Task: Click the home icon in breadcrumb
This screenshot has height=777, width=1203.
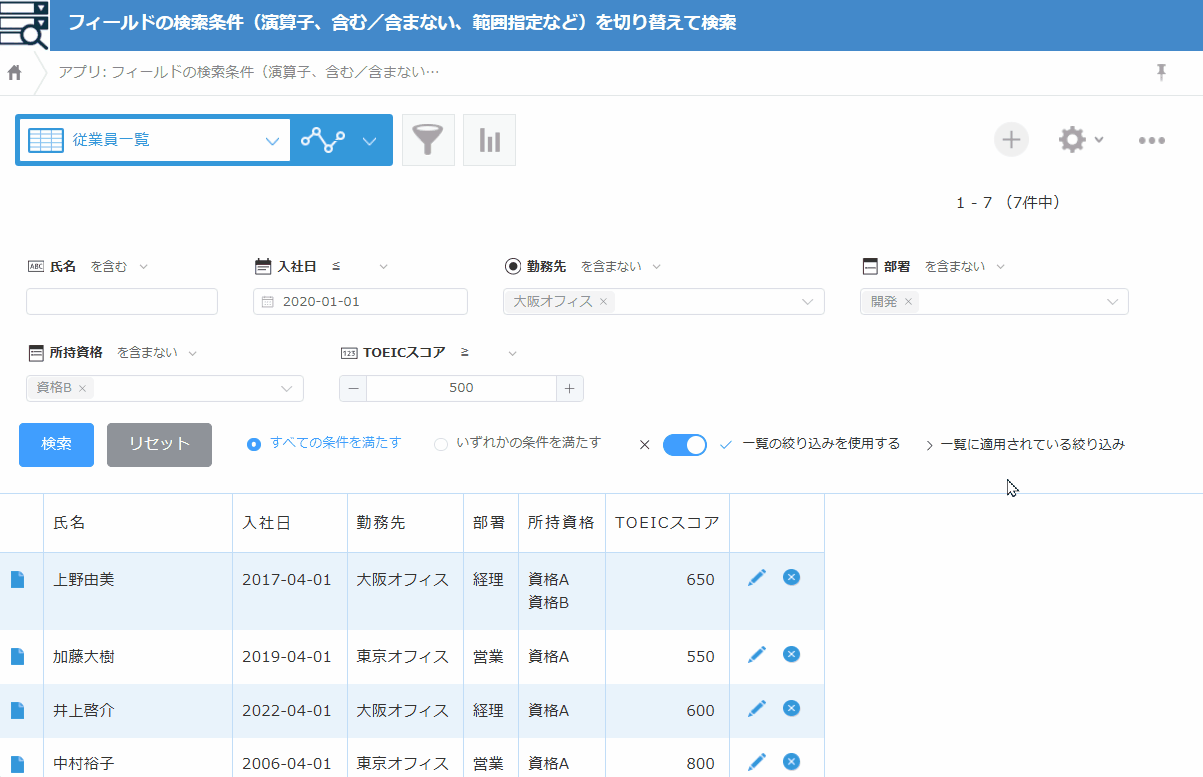Action: pyautogui.click(x=14, y=73)
